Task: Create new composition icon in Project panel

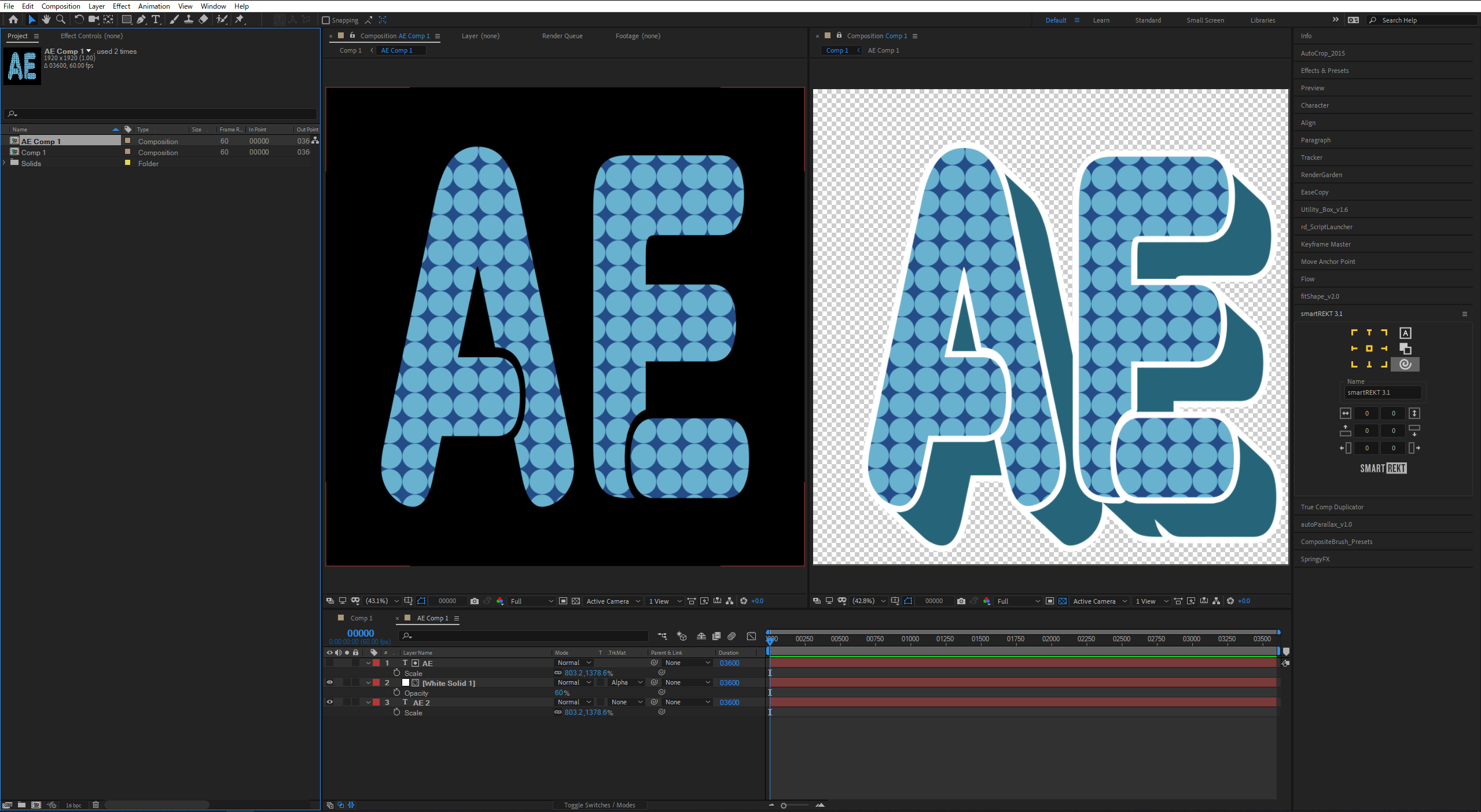Action: pos(36,805)
